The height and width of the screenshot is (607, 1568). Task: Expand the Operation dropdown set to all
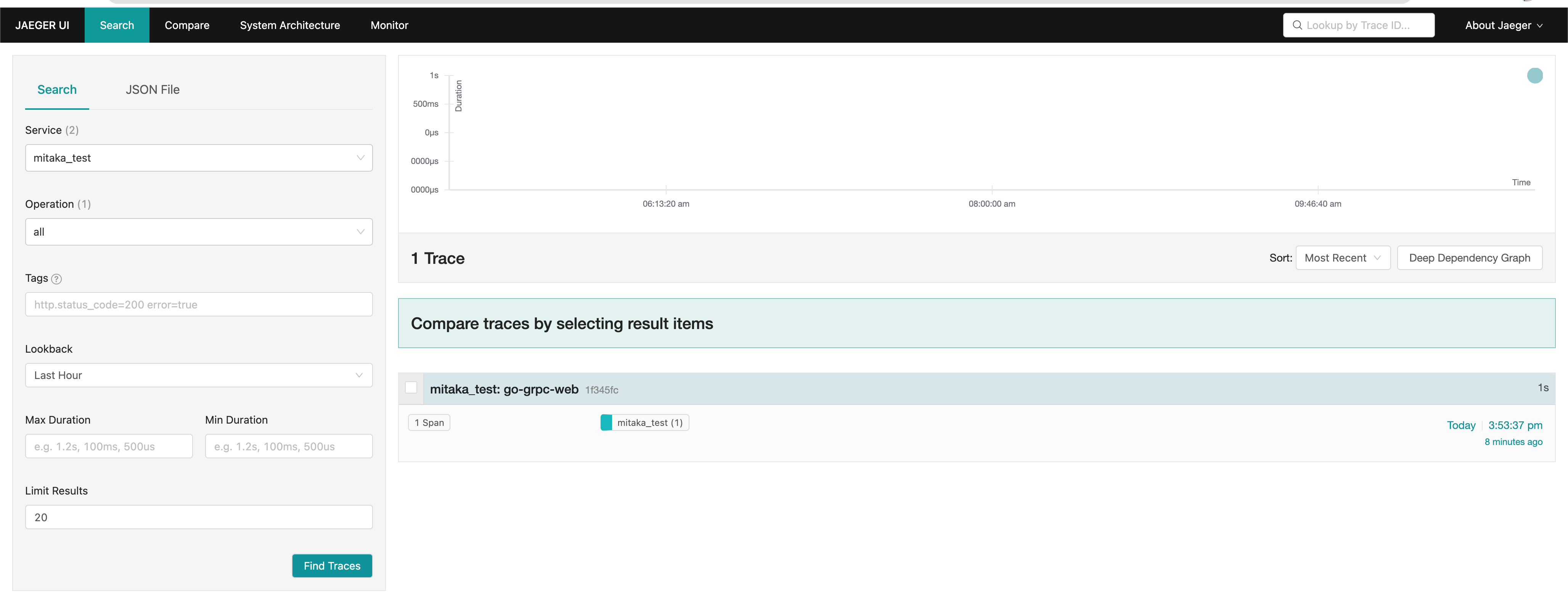198,232
